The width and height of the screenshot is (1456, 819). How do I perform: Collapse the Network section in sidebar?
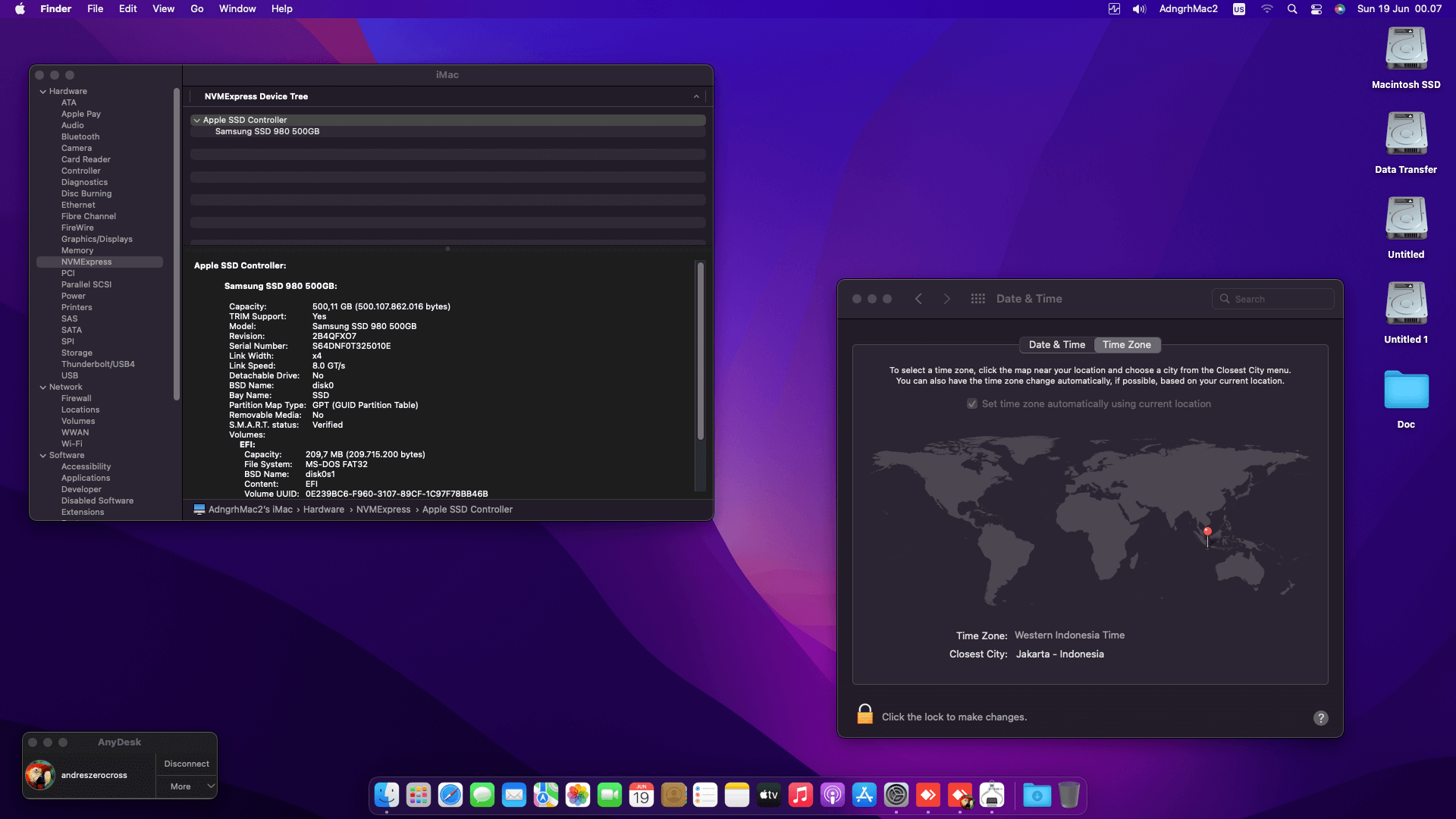click(43, 388)
